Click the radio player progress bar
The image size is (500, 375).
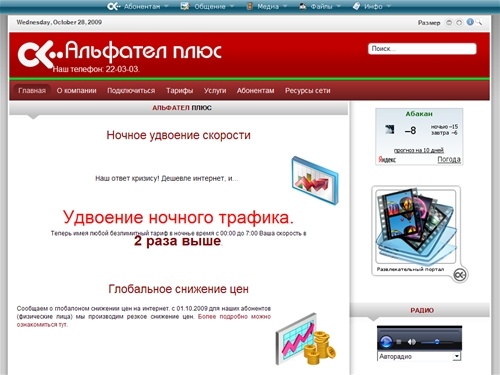point(419,330)
